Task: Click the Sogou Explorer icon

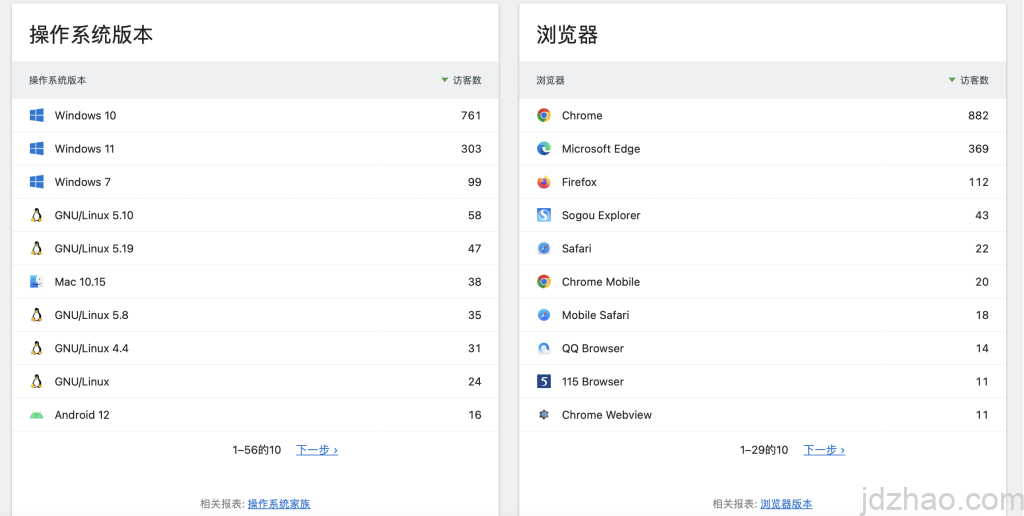Action: 544,215
